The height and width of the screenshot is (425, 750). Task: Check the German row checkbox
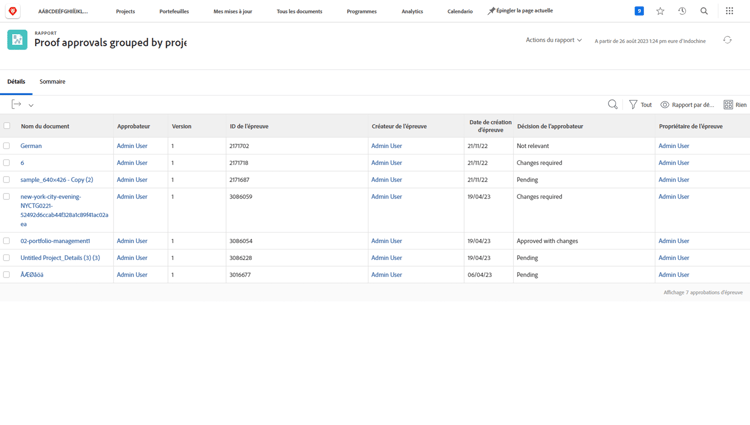tap(7, 146)
